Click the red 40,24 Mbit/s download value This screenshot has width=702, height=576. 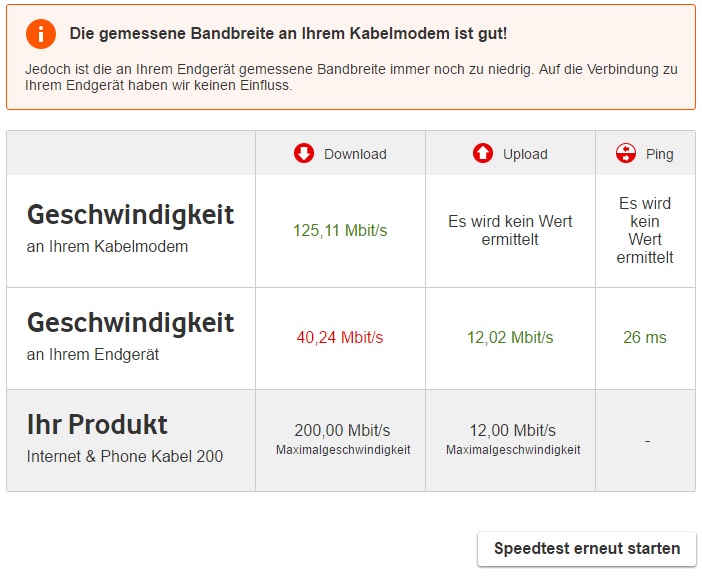pos(340,337)
